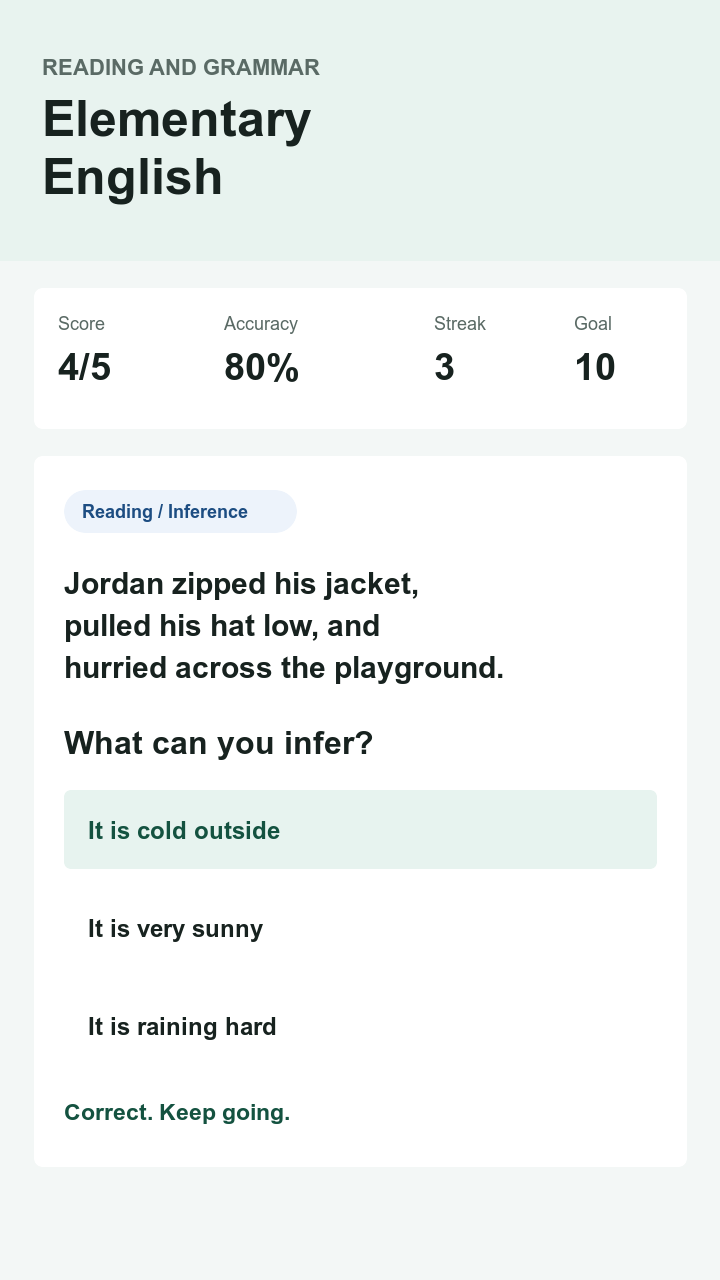Pick the answer "It is raining hard"
Image resolution: width=720 pixels, height=1280 pixels.
(x=360, y=1026)
